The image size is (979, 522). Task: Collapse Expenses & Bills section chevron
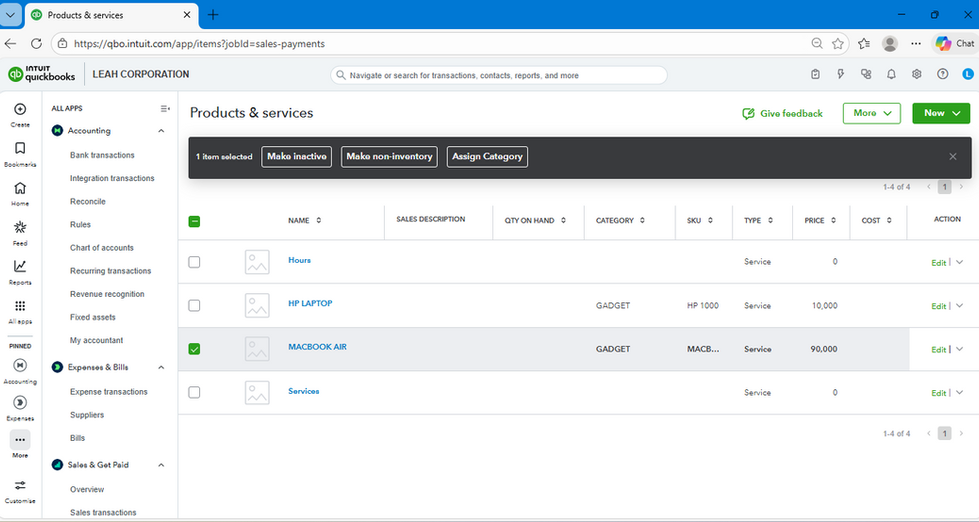(x=161, y=367)
